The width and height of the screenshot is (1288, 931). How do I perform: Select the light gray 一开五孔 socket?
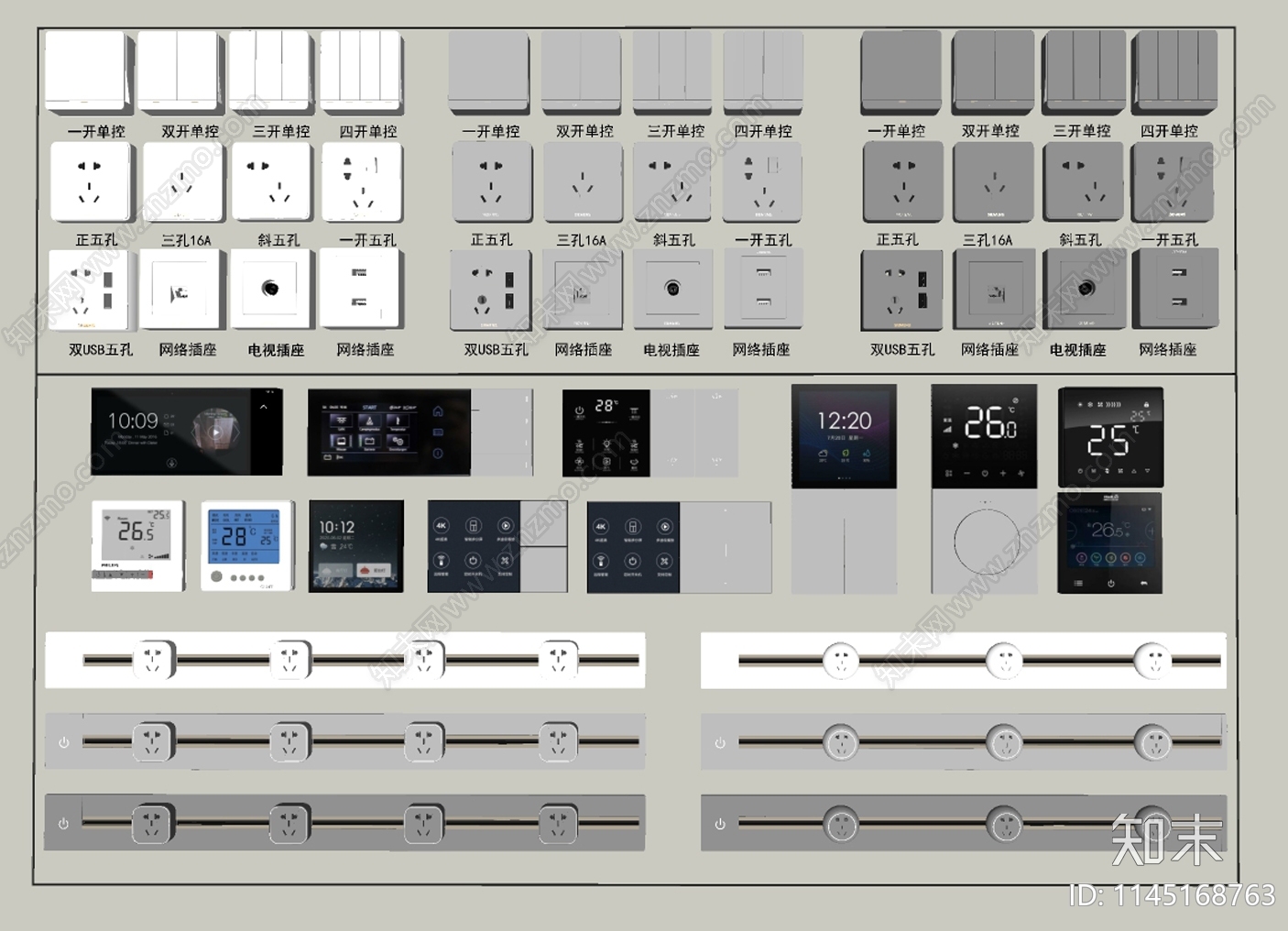[763, 182]
